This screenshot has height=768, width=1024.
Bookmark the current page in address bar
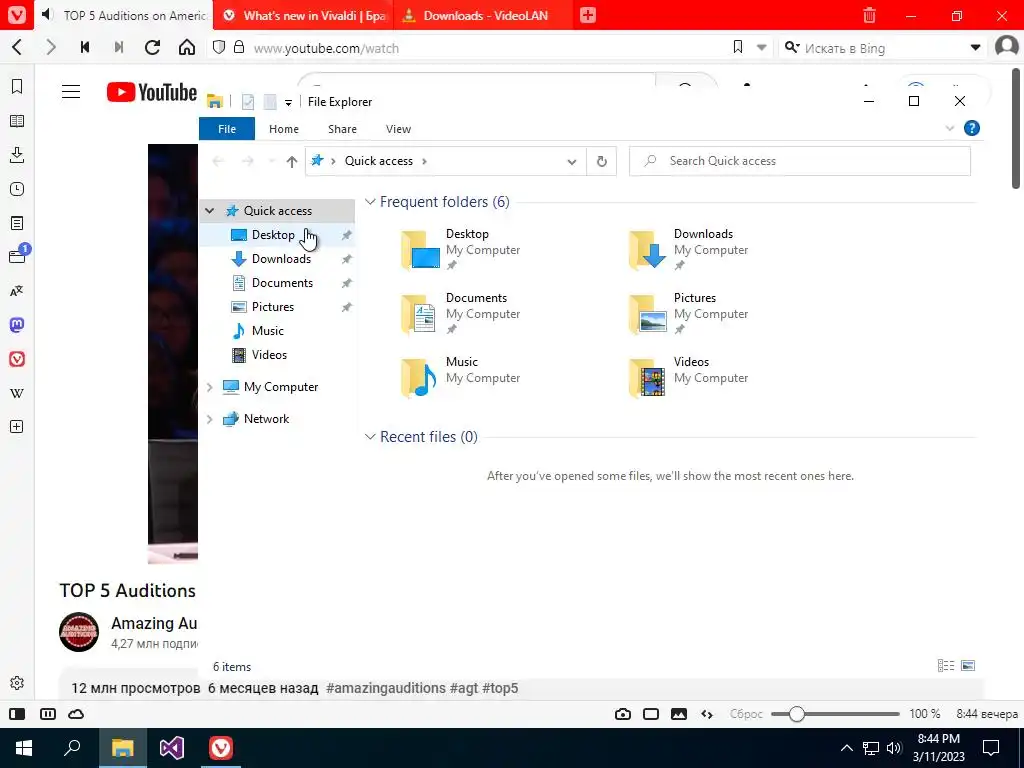[x=738, y=47]
